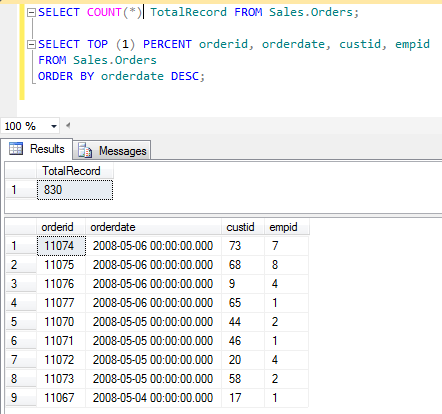Place cursor on Sales.Orders in FROM line

click(115, 60)
